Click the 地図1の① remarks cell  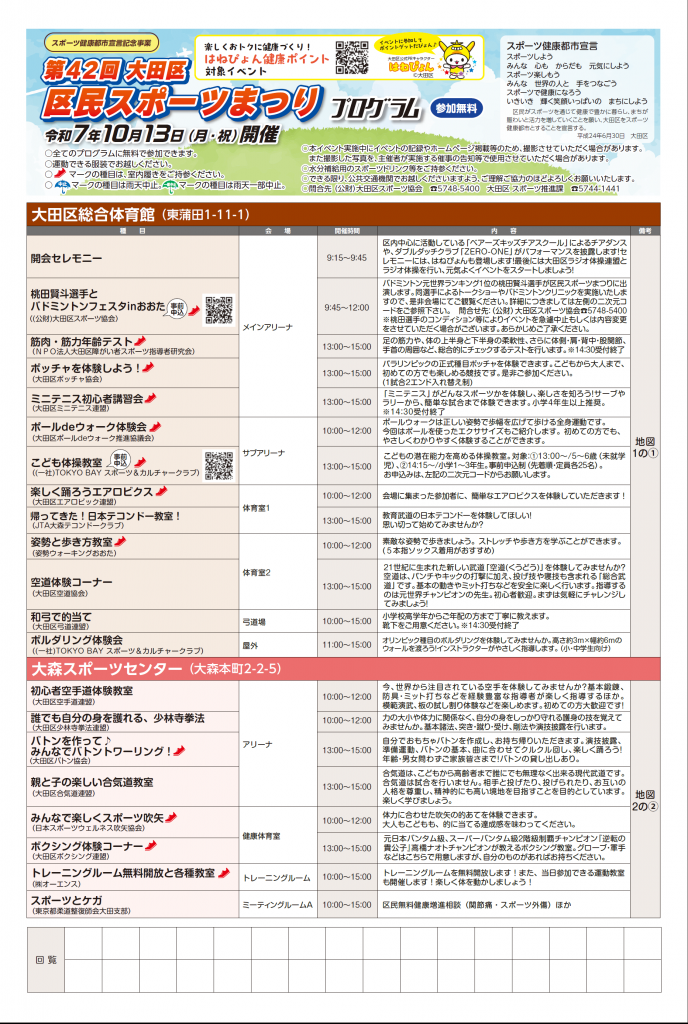[644, 447]
